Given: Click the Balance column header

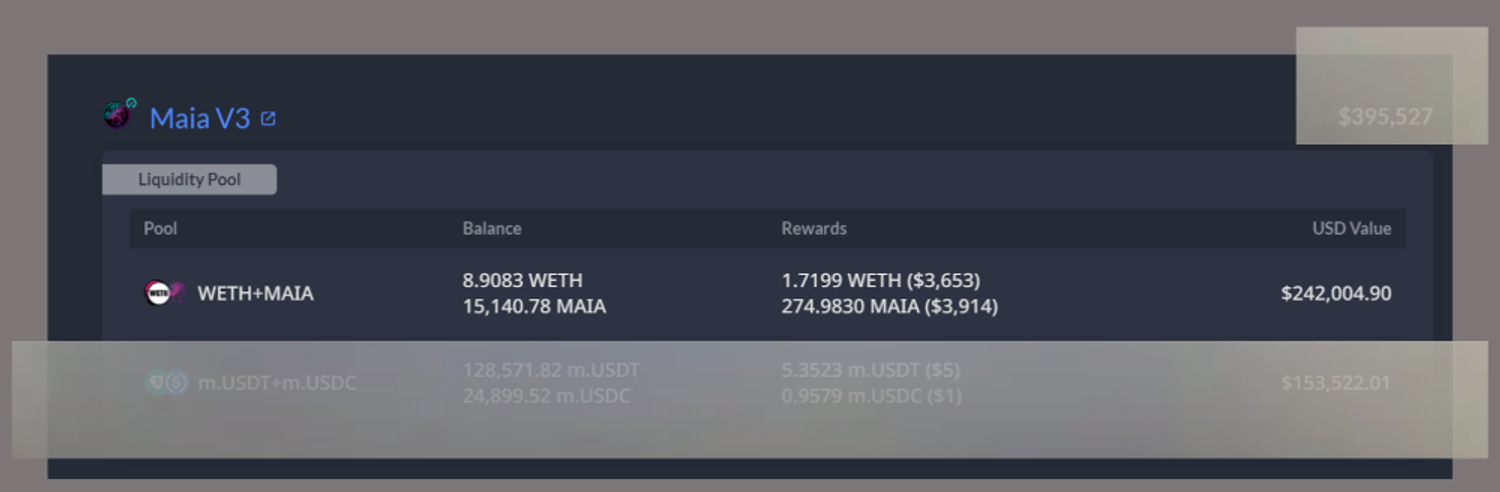Looking at the screenshot, I should [491, 228].
